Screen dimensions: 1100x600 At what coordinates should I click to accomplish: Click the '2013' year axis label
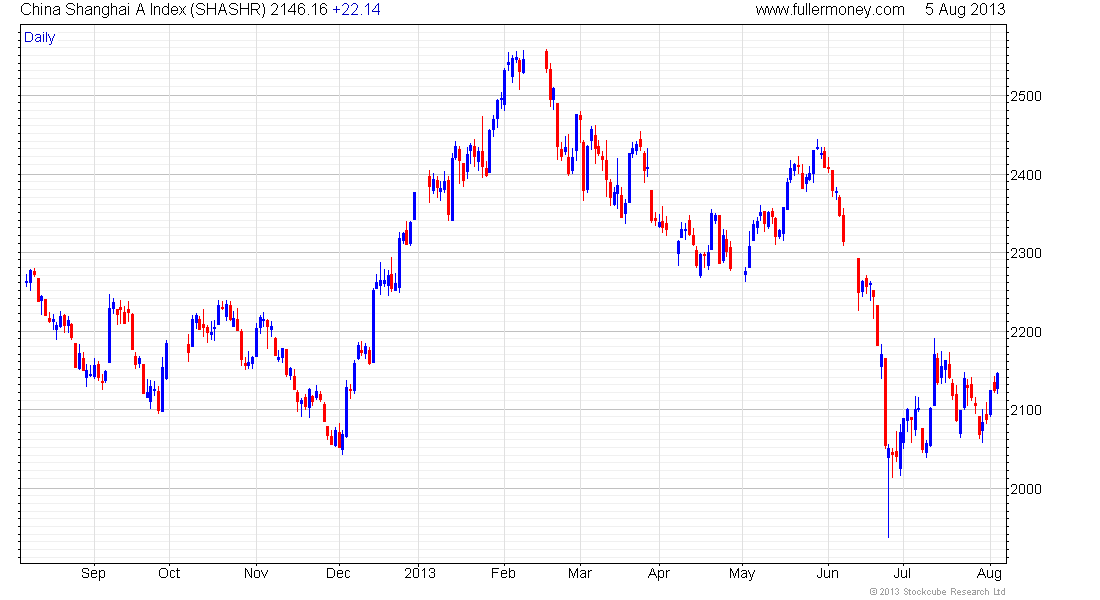coord(420,573)
